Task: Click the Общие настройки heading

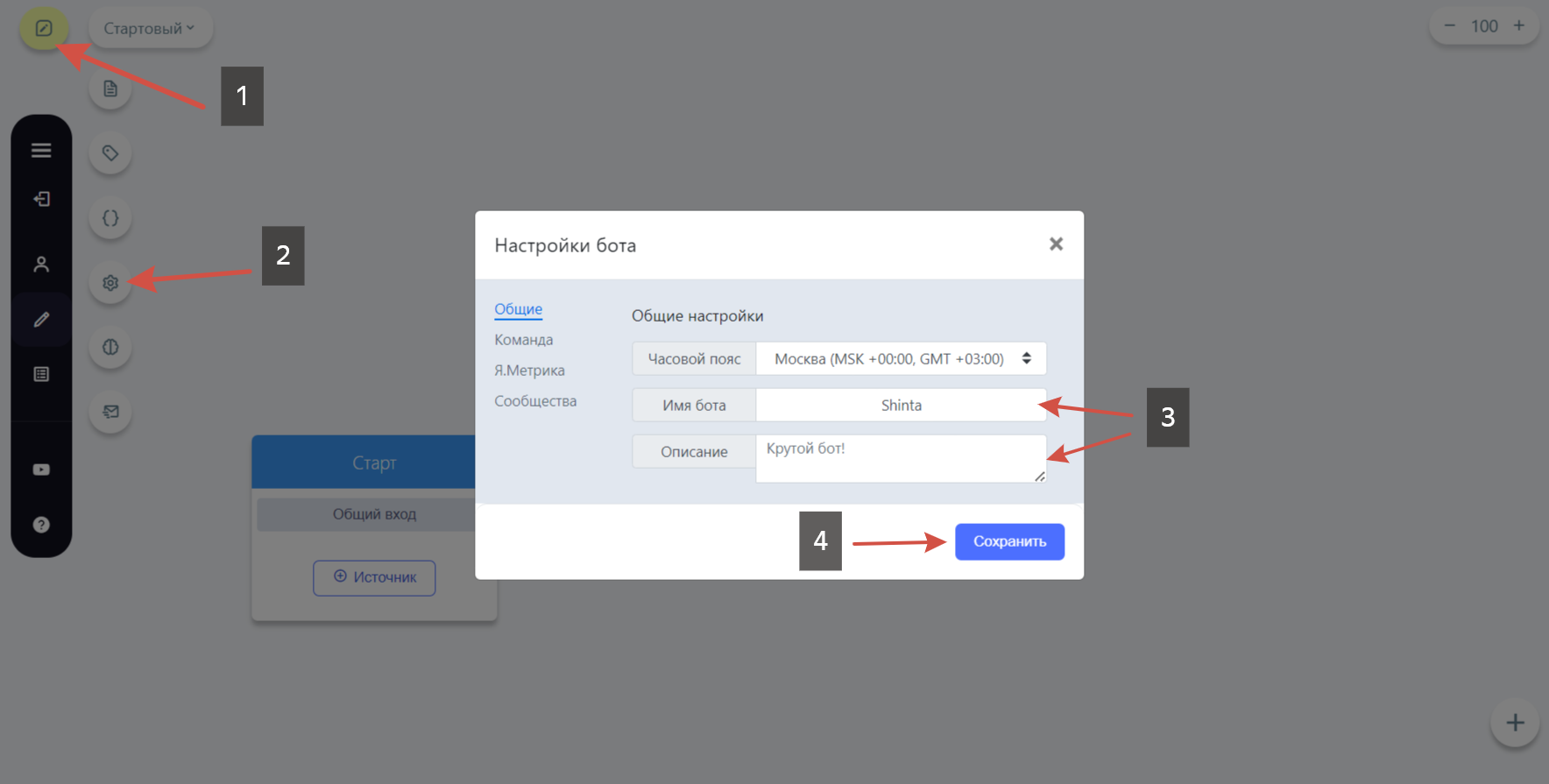Action: (697, 316)
